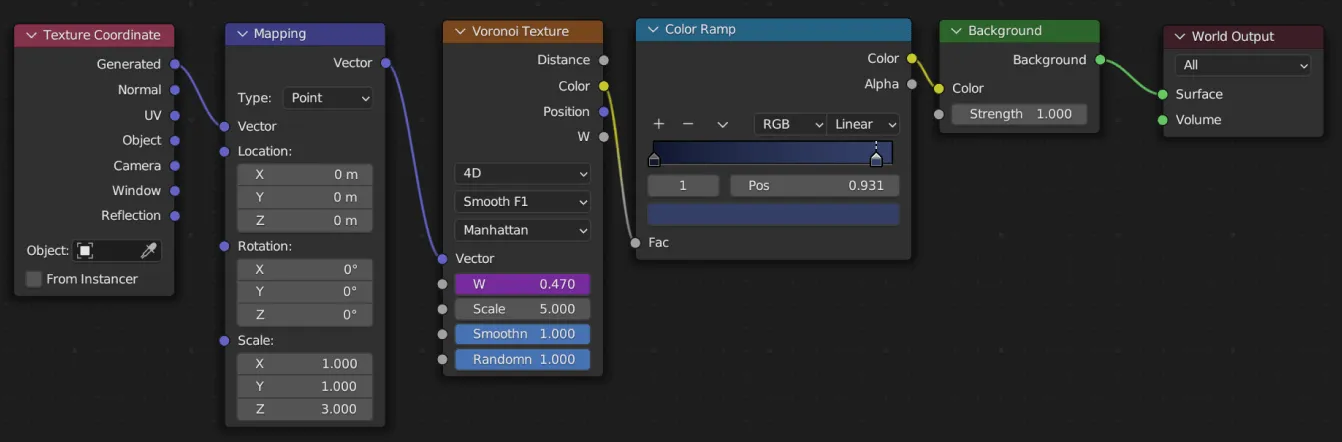Image resolution: width=1342 pixels, height=442 pixels.
Task: Click the Background Strength input socket
Action: 938,114
